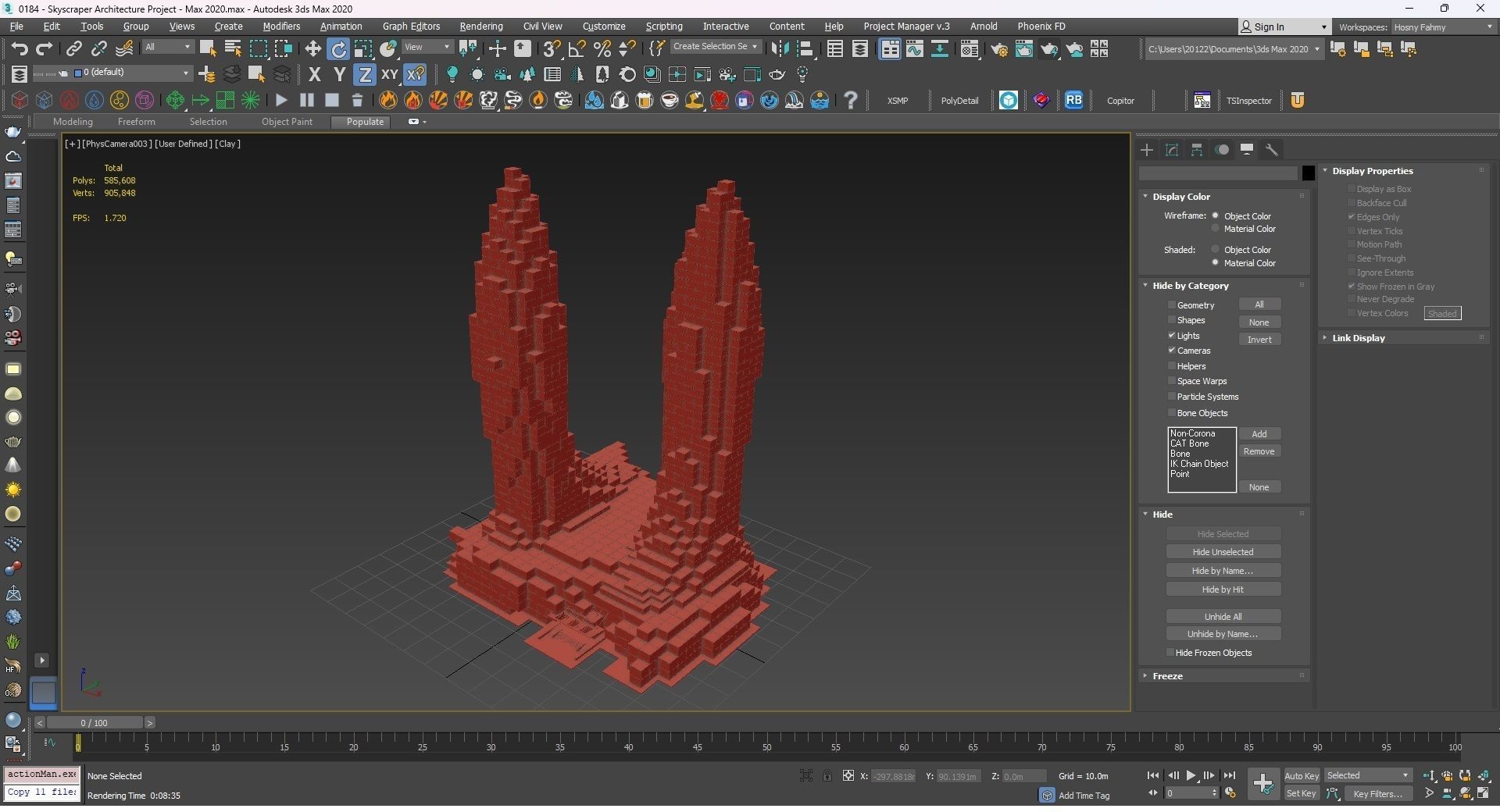Click the Hide by Name button
Viewport: 1500px width, 812px height.
pyautogui.click(x=1223, y=571)
